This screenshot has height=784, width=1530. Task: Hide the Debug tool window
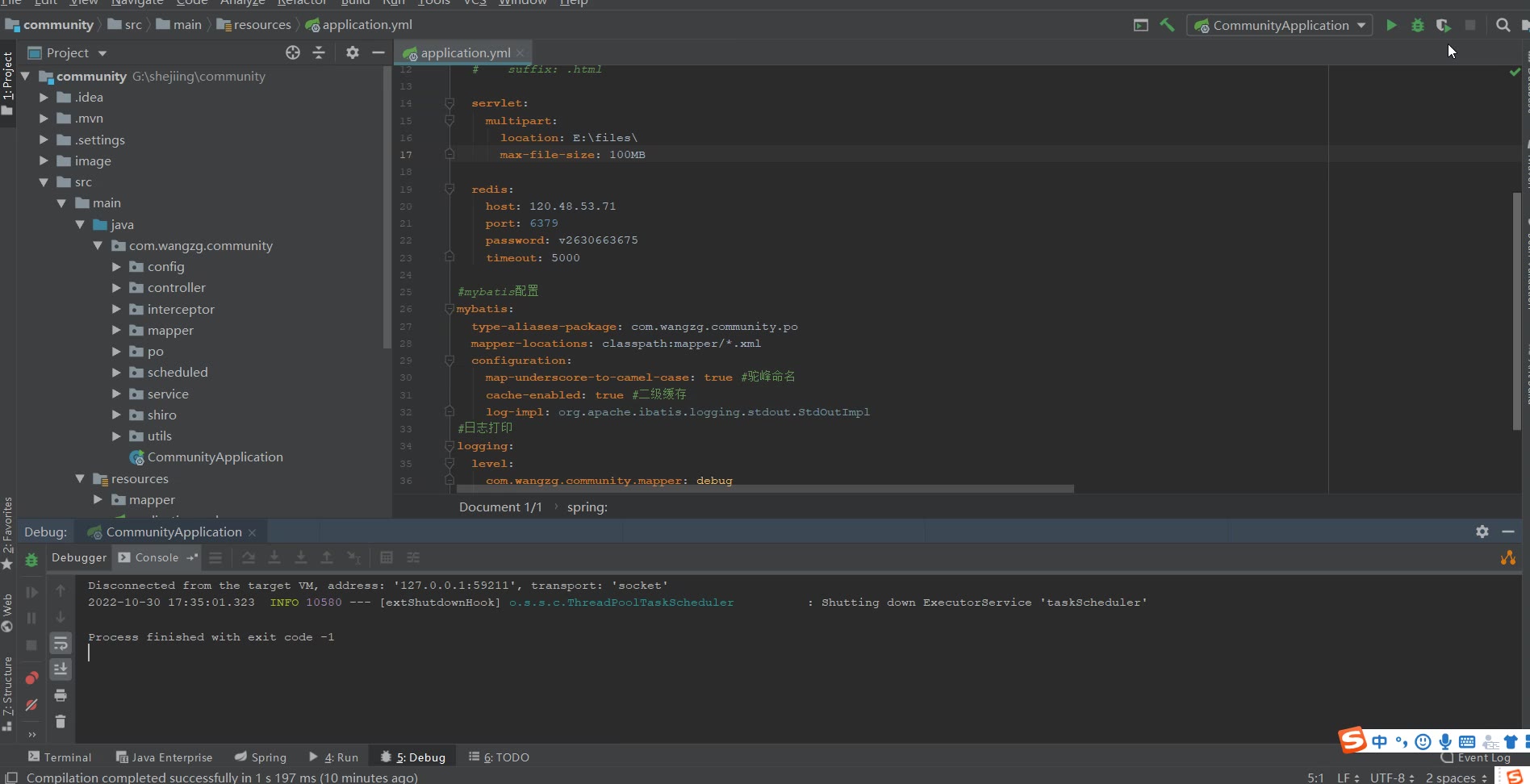[x=1508, y=532]
